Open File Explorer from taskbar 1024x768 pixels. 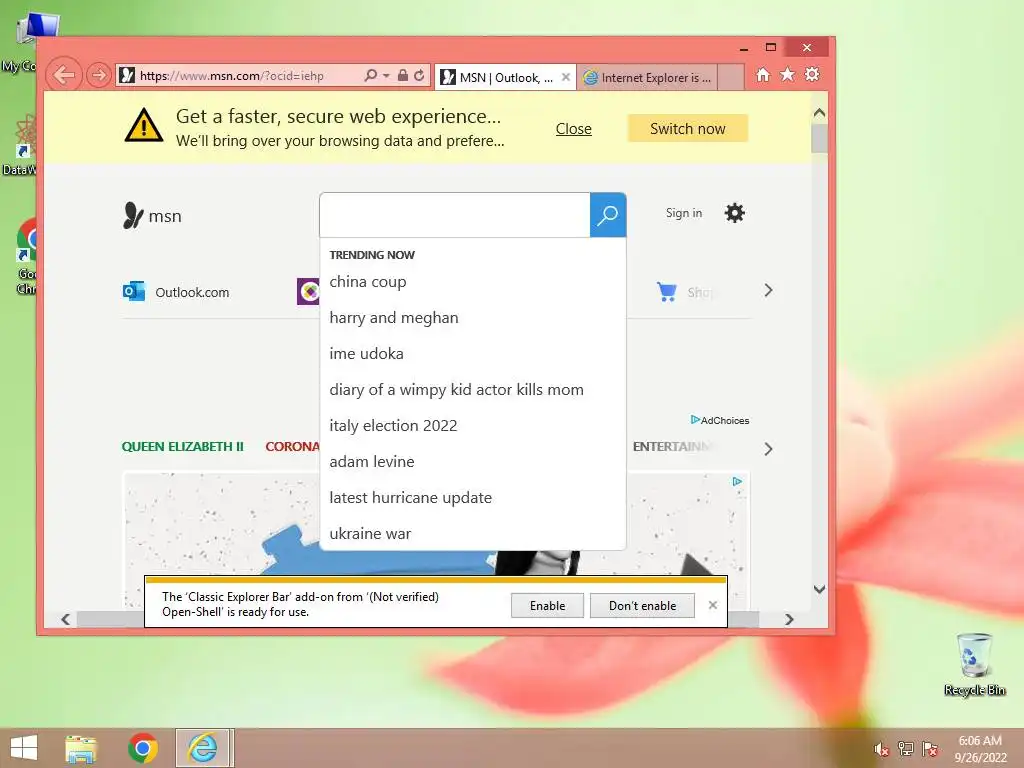click(x=81, y=748)
